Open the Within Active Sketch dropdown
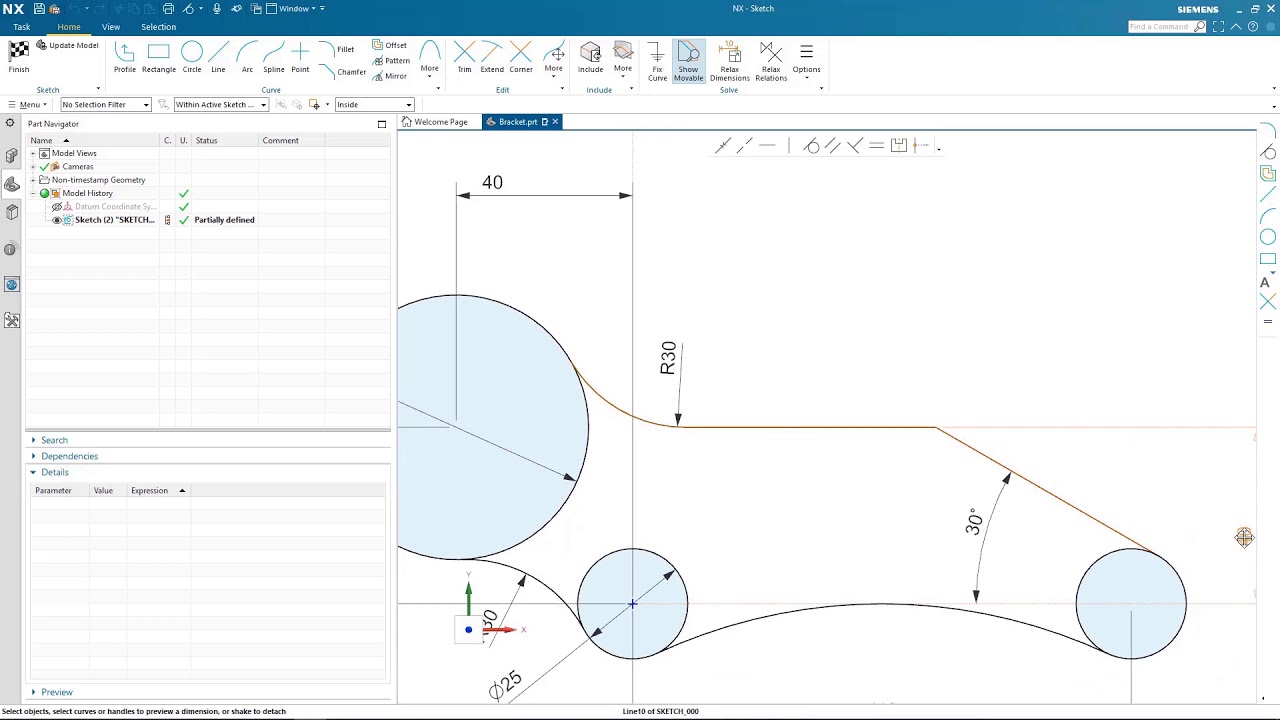Viewport: 1280px width, 720px height. pos(221,105)
